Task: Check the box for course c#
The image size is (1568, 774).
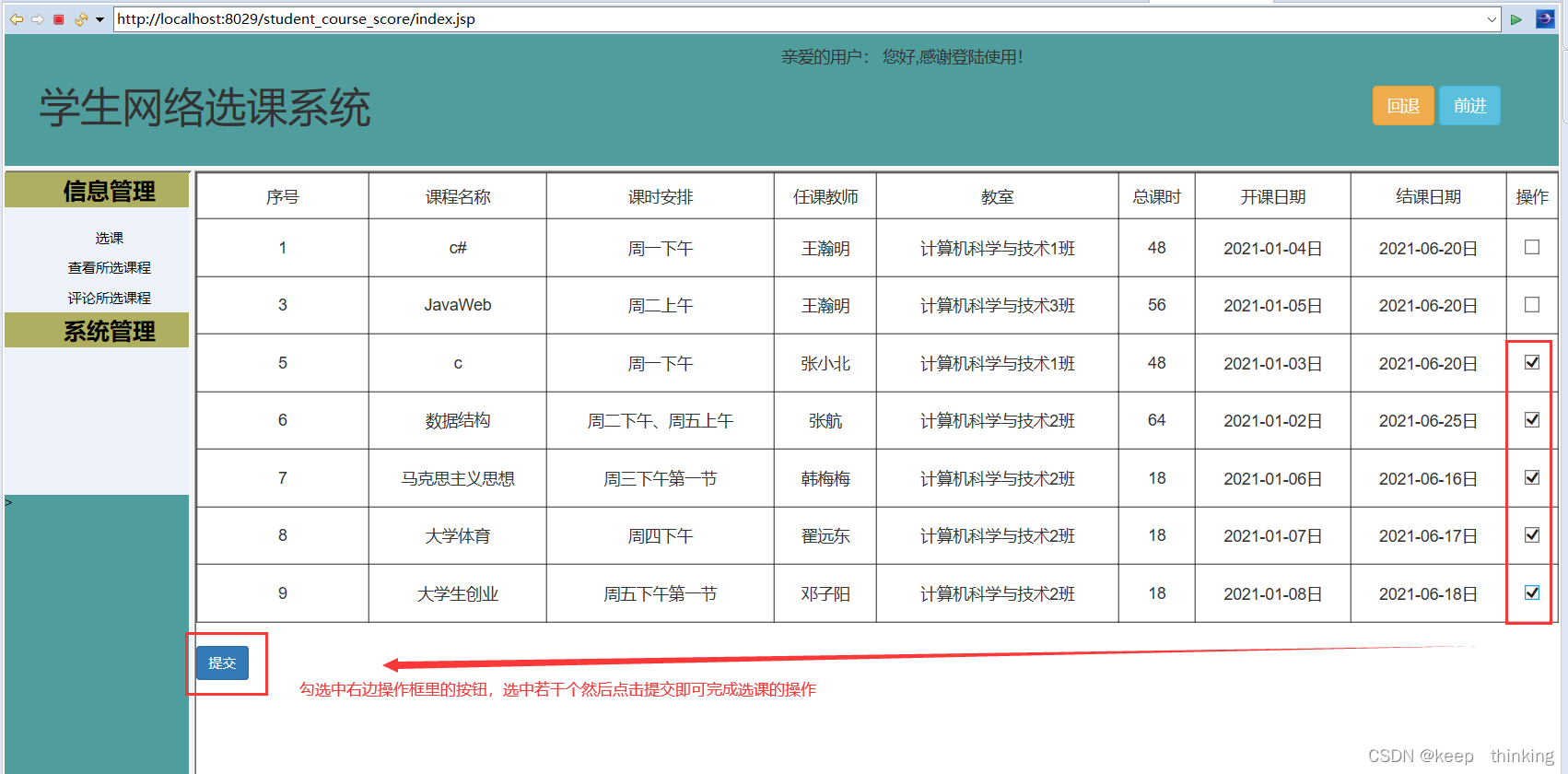Action: click(1532, 247)
